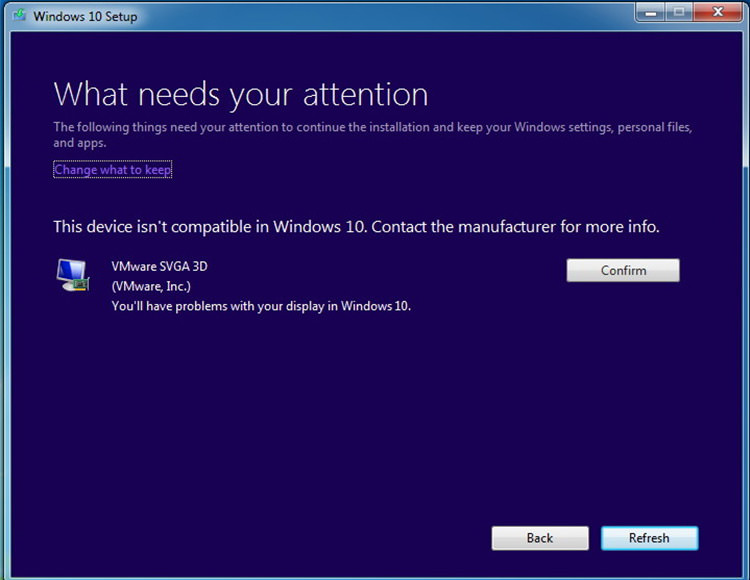Select the 'VMware SVGA 3D' device name
The image size is (750, 580).
click(159, 268)
